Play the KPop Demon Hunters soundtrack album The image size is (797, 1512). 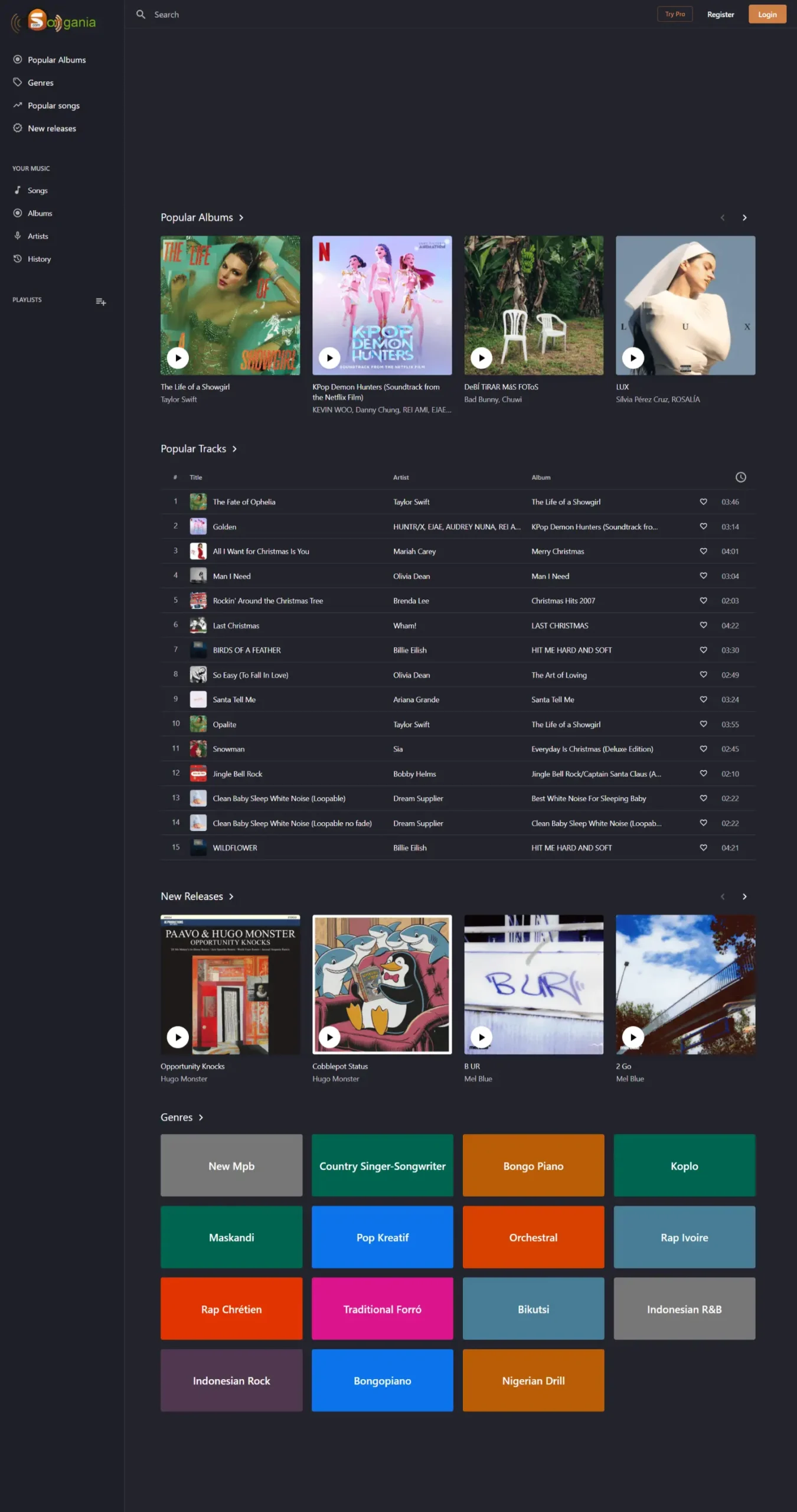click(329, 357)
